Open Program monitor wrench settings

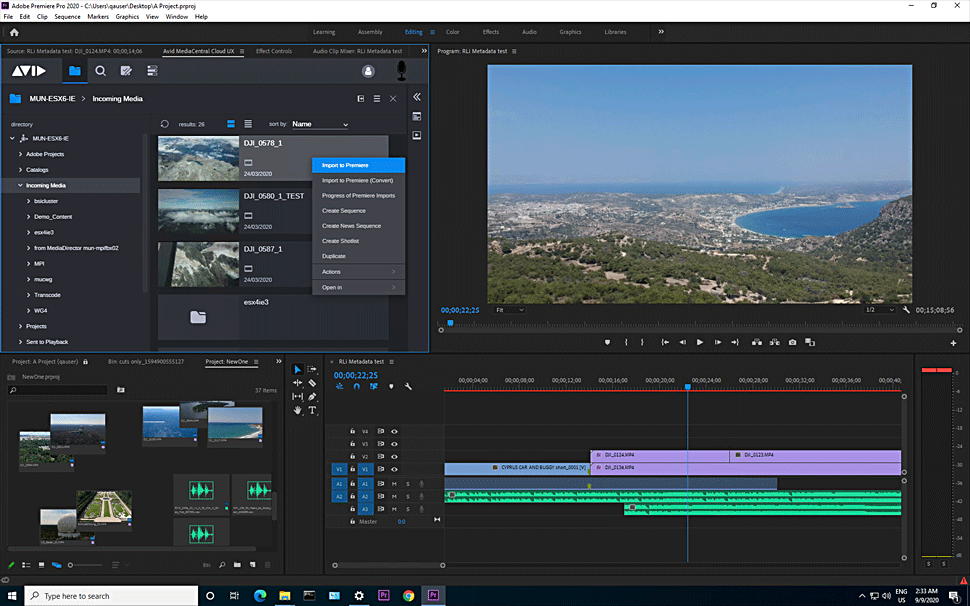tap(906, 310)
